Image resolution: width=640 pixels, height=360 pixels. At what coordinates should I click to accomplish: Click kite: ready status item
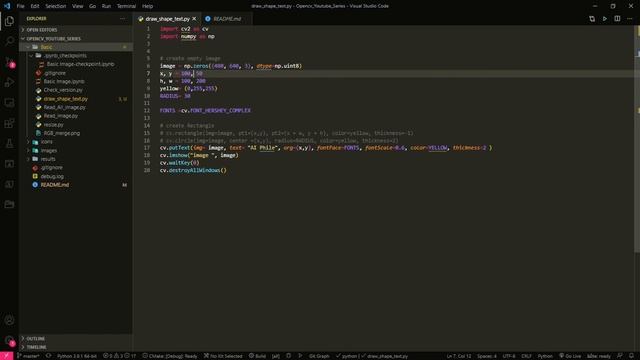(599, 356)
